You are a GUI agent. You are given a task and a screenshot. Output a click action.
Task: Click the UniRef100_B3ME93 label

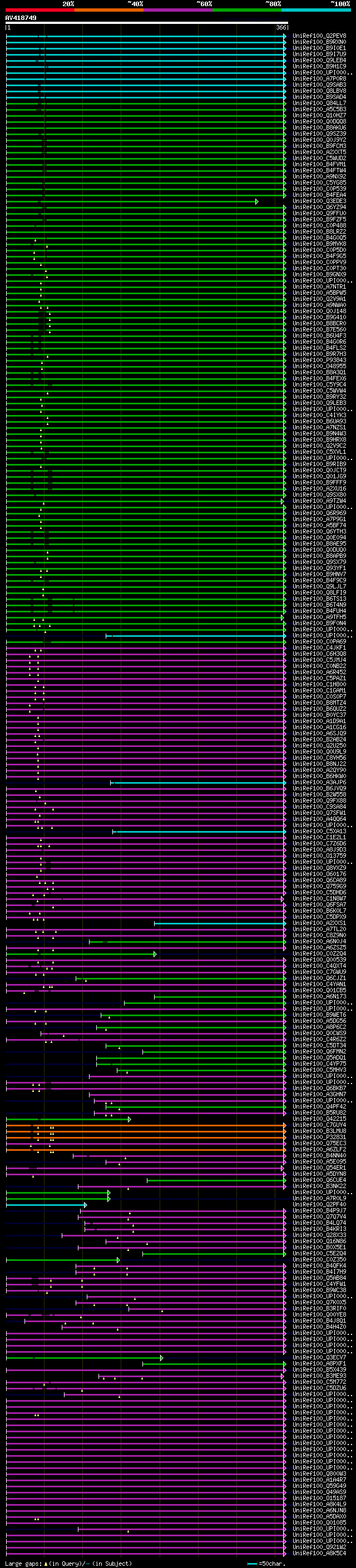(x=319, y=1376)
